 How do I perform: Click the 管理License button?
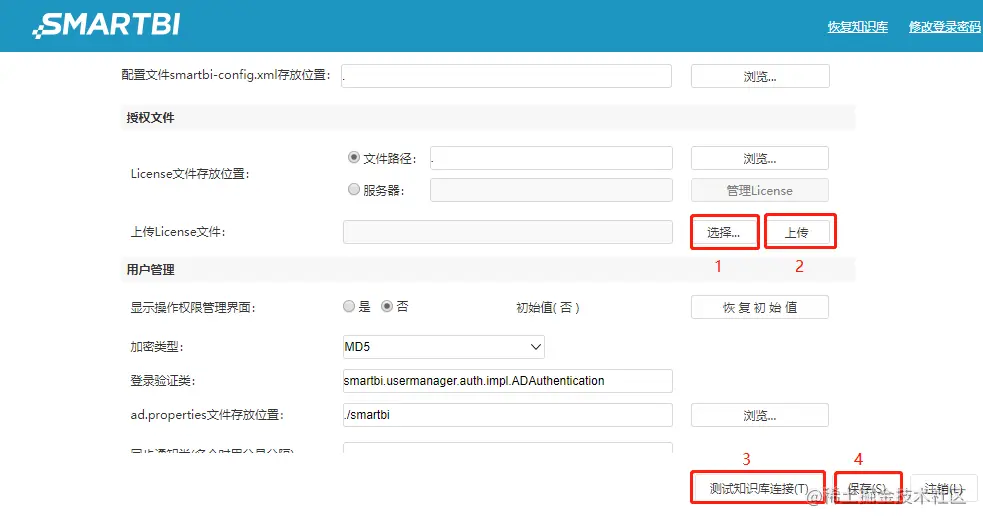click(x=760, y=190)
